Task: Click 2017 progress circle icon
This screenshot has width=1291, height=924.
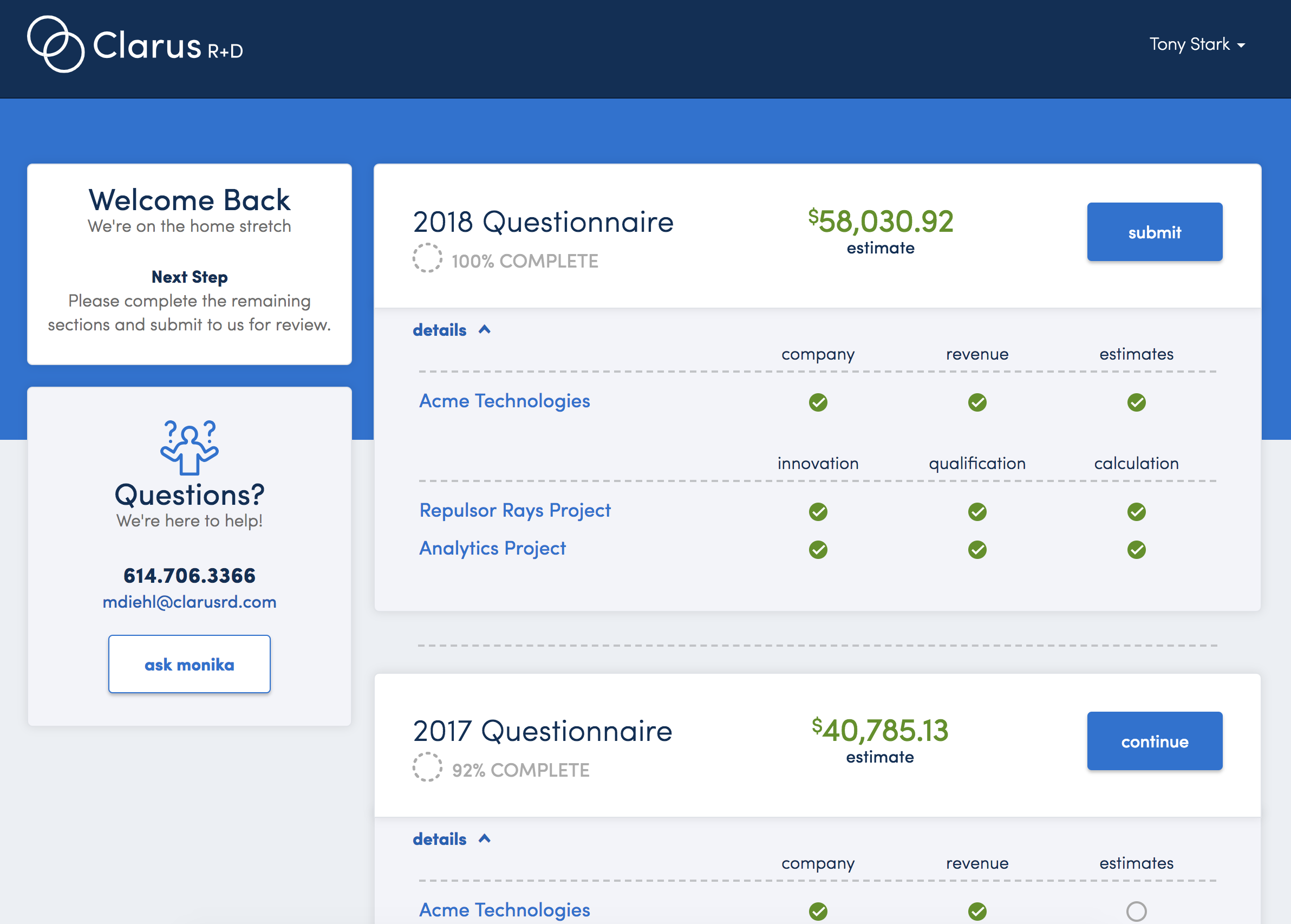Action: [427, 767]
